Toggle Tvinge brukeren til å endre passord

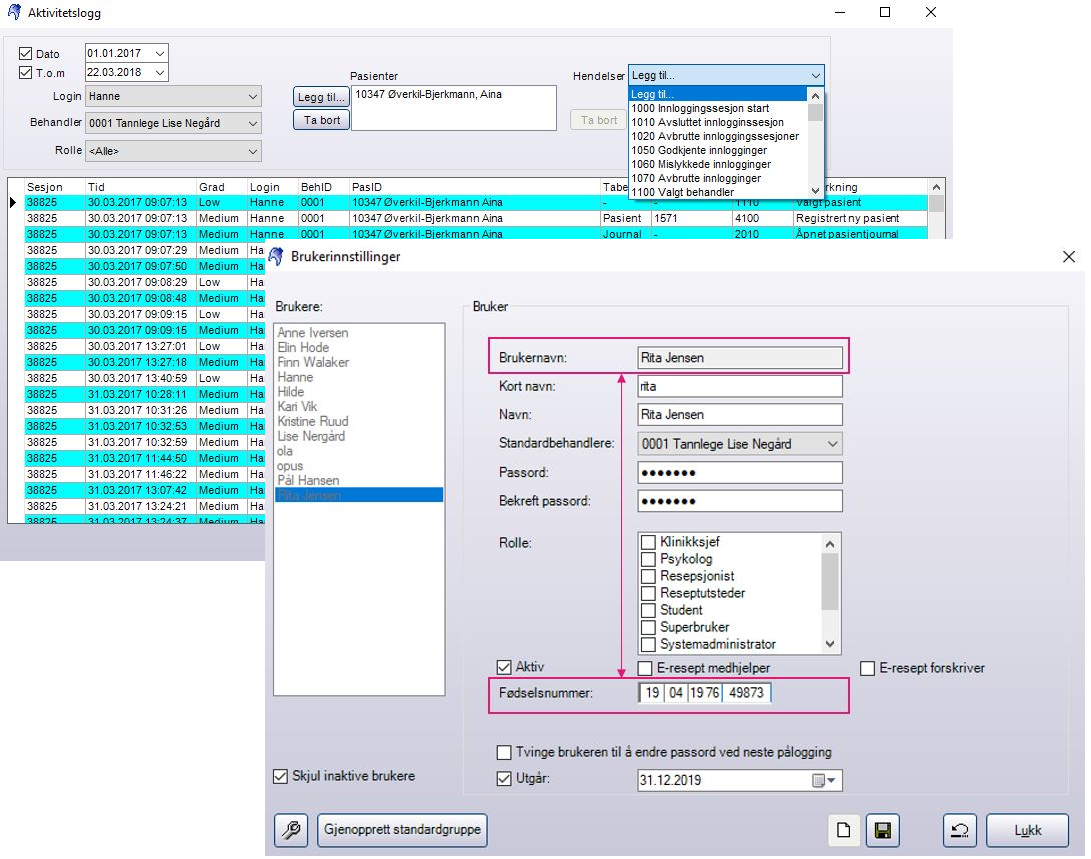pos(504,753)
